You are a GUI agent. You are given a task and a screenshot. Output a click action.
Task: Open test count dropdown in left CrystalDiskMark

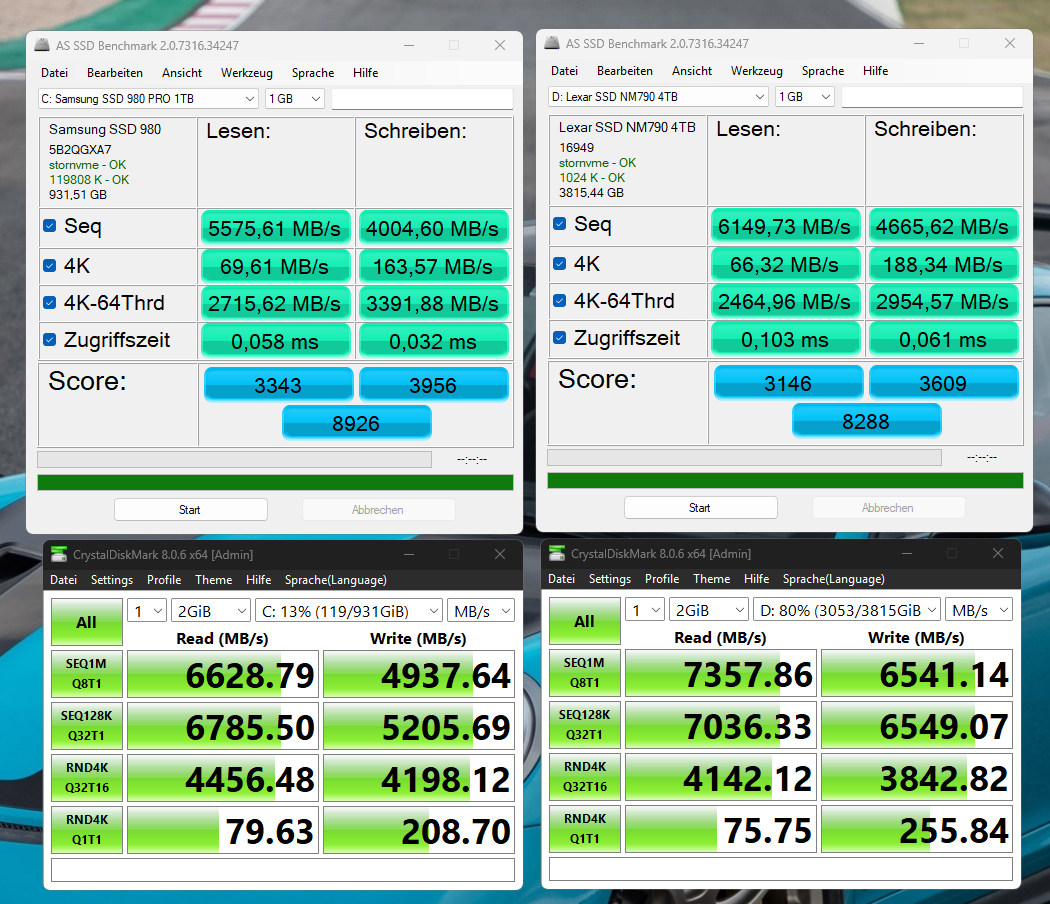coord(147,611)
